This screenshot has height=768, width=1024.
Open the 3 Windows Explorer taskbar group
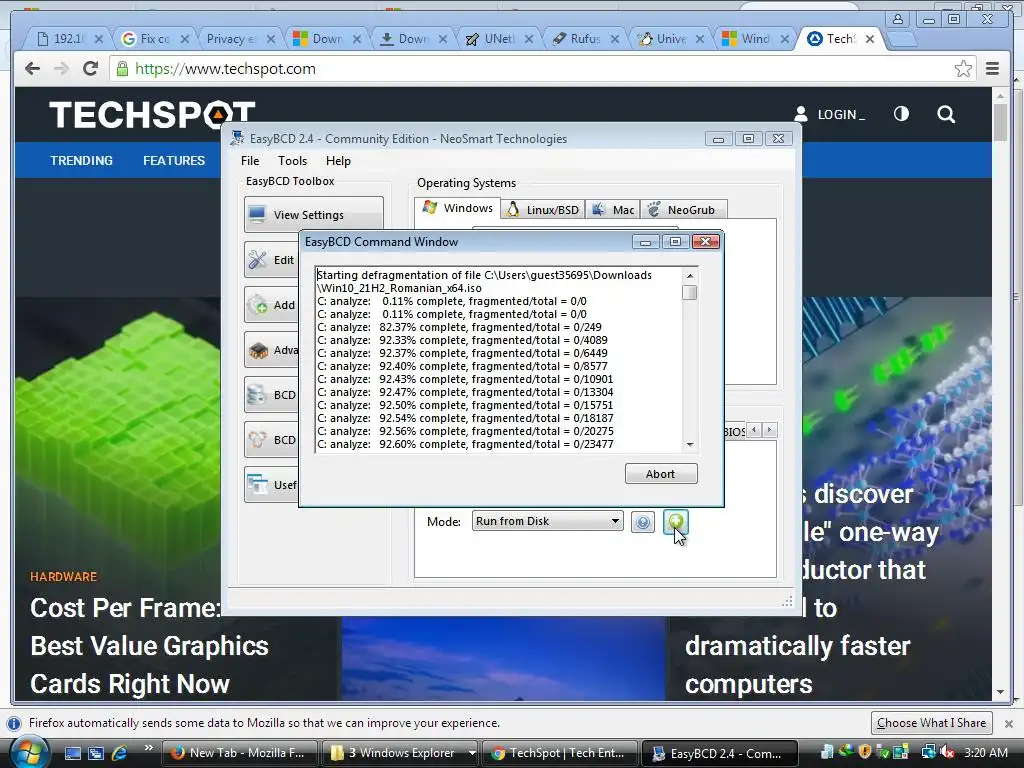point(400,753)
